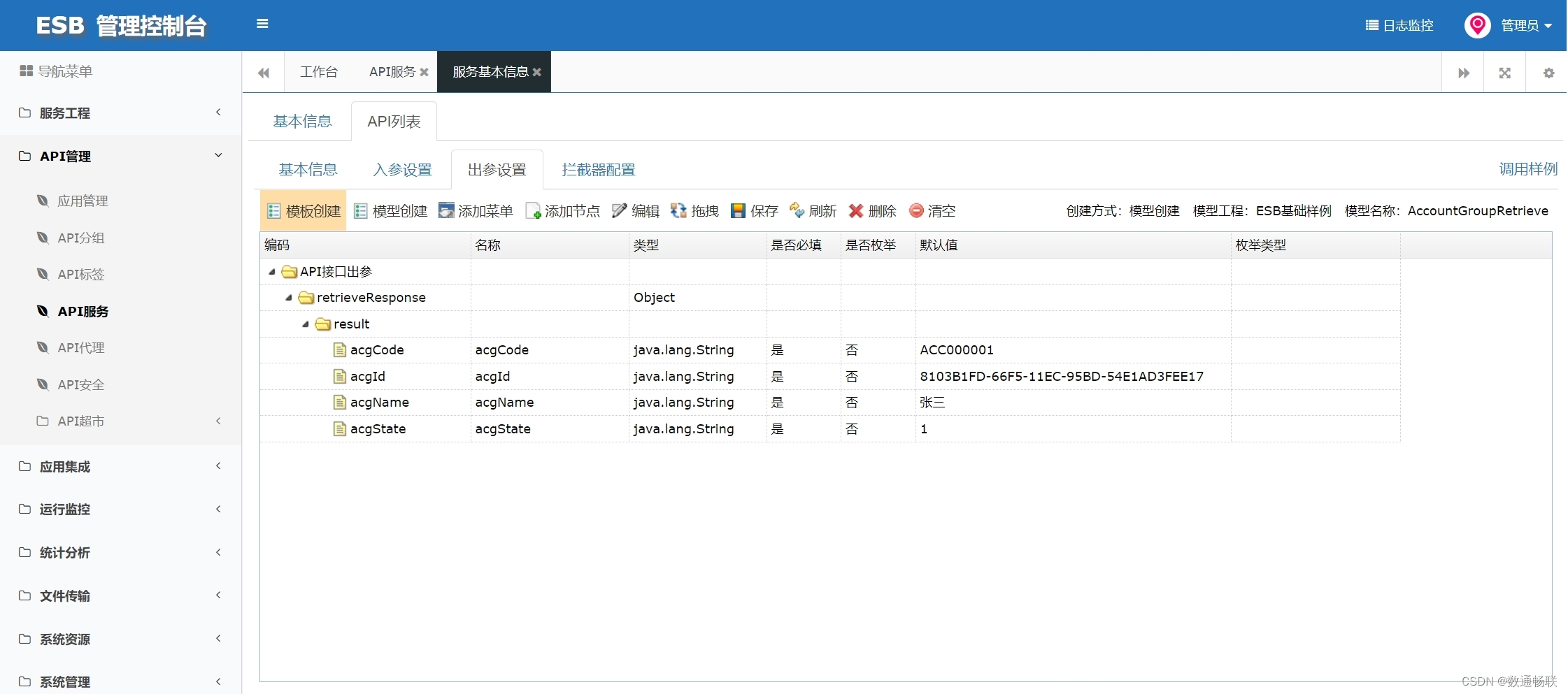Open API安全 in sidebar
This screenshot has width=1568, height=694.
(x=81, y=385)
